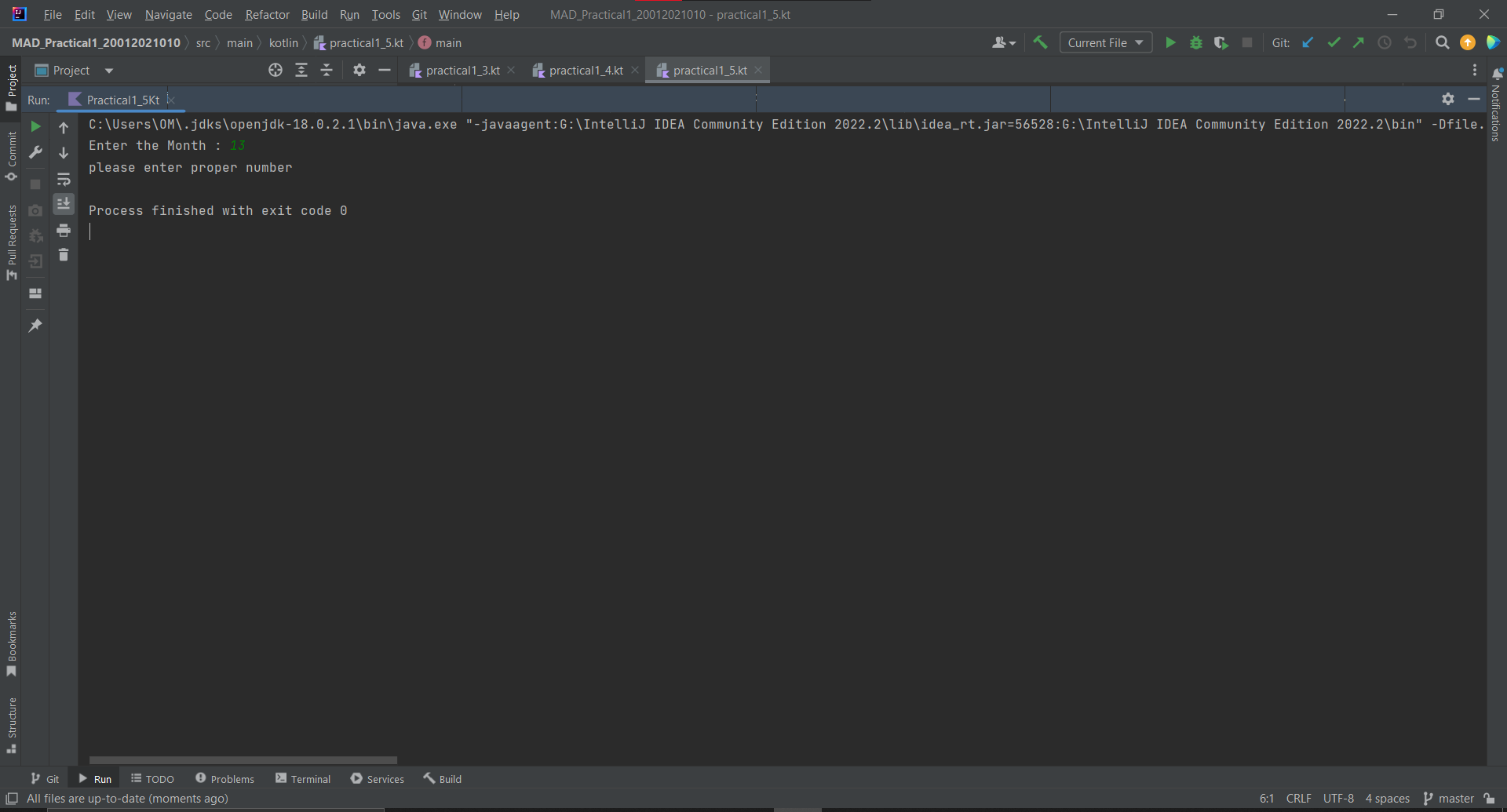Click breadcrumb MAD_Practical1_20012021010
1507x812 pixels.
pyautogui.click(x=96, y=42)
